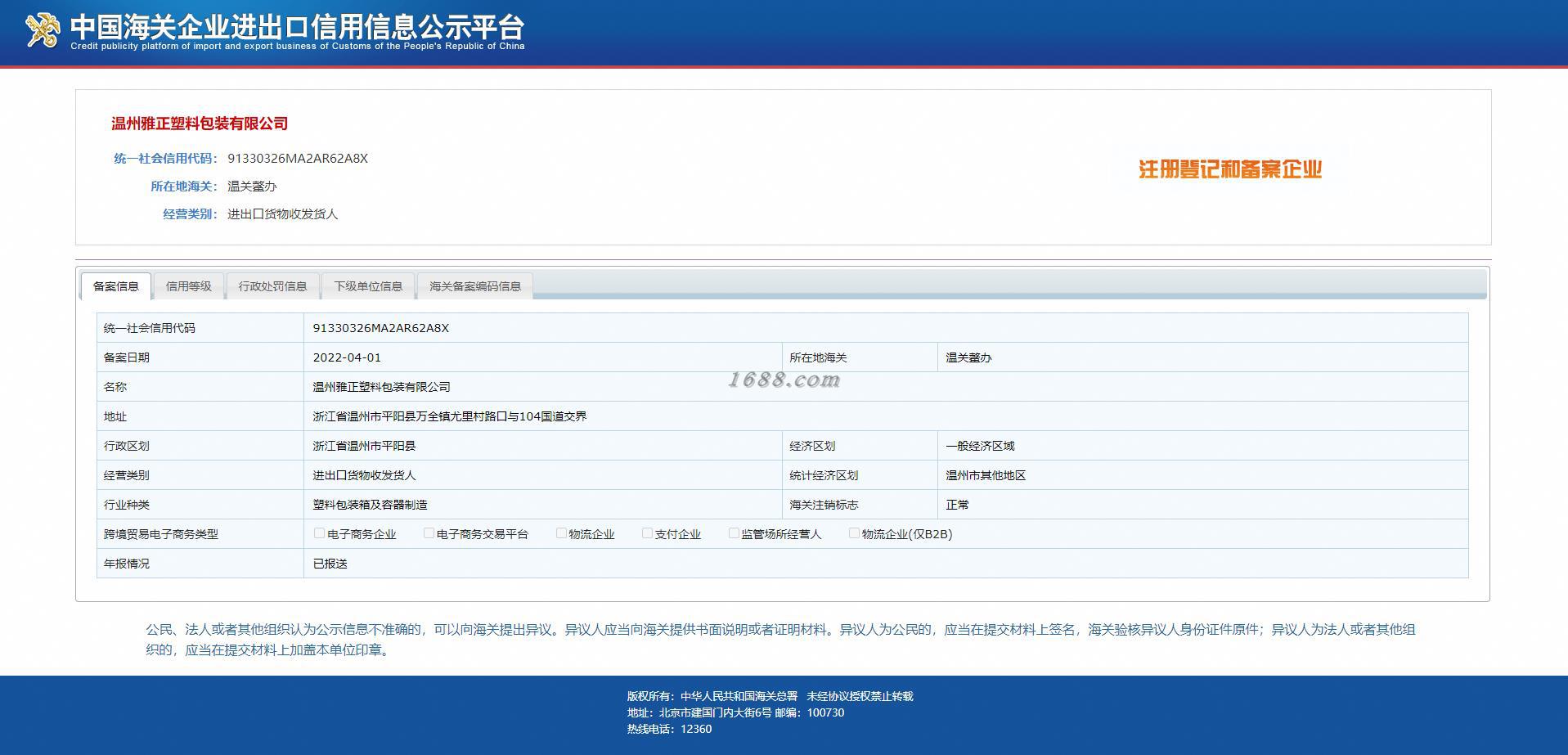The width and height of the screenshot is (1568, 755).
Task: Tick the 电子商务交易平台 checkbox
Action: (429, 533)
